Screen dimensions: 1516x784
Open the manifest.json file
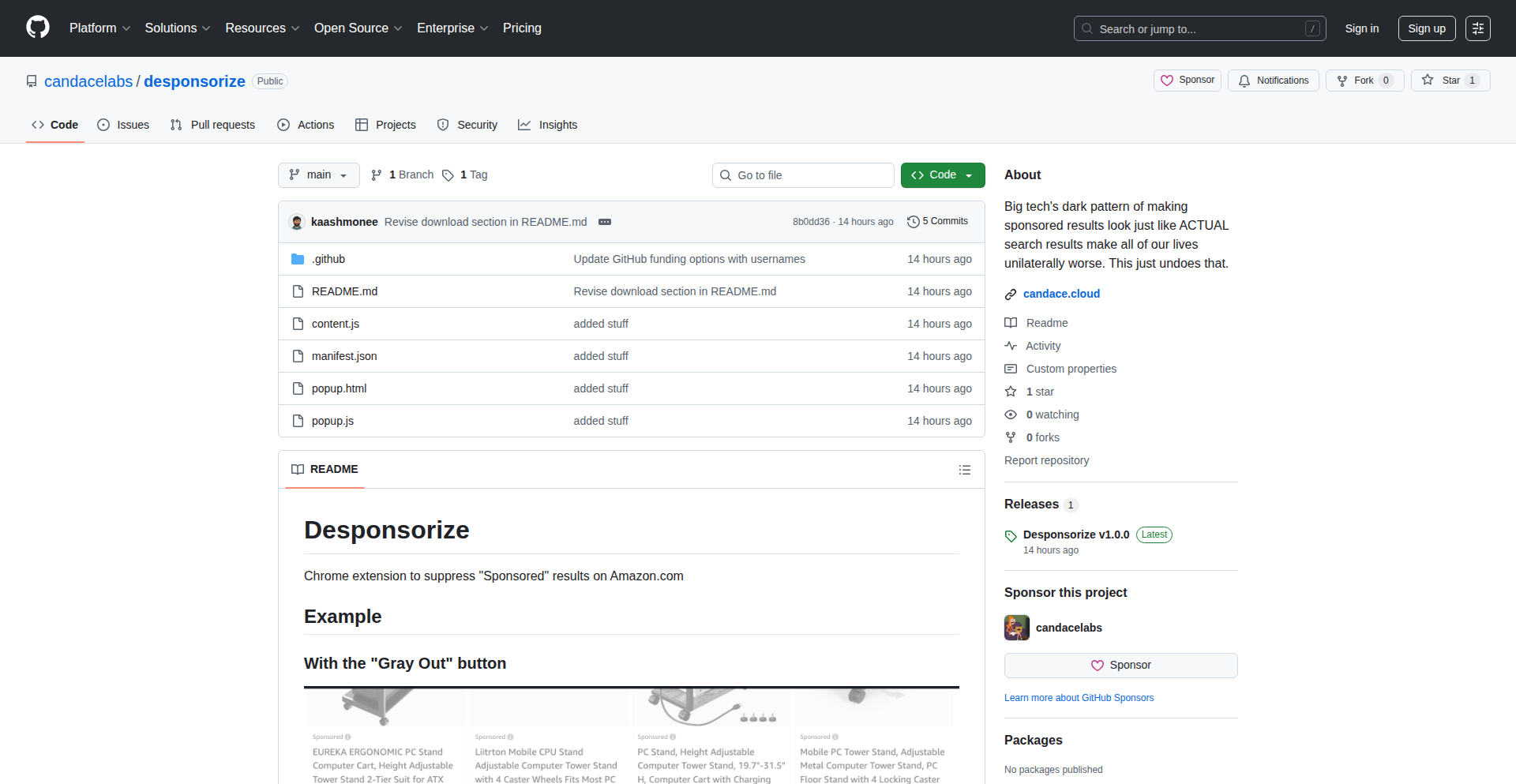344,356
